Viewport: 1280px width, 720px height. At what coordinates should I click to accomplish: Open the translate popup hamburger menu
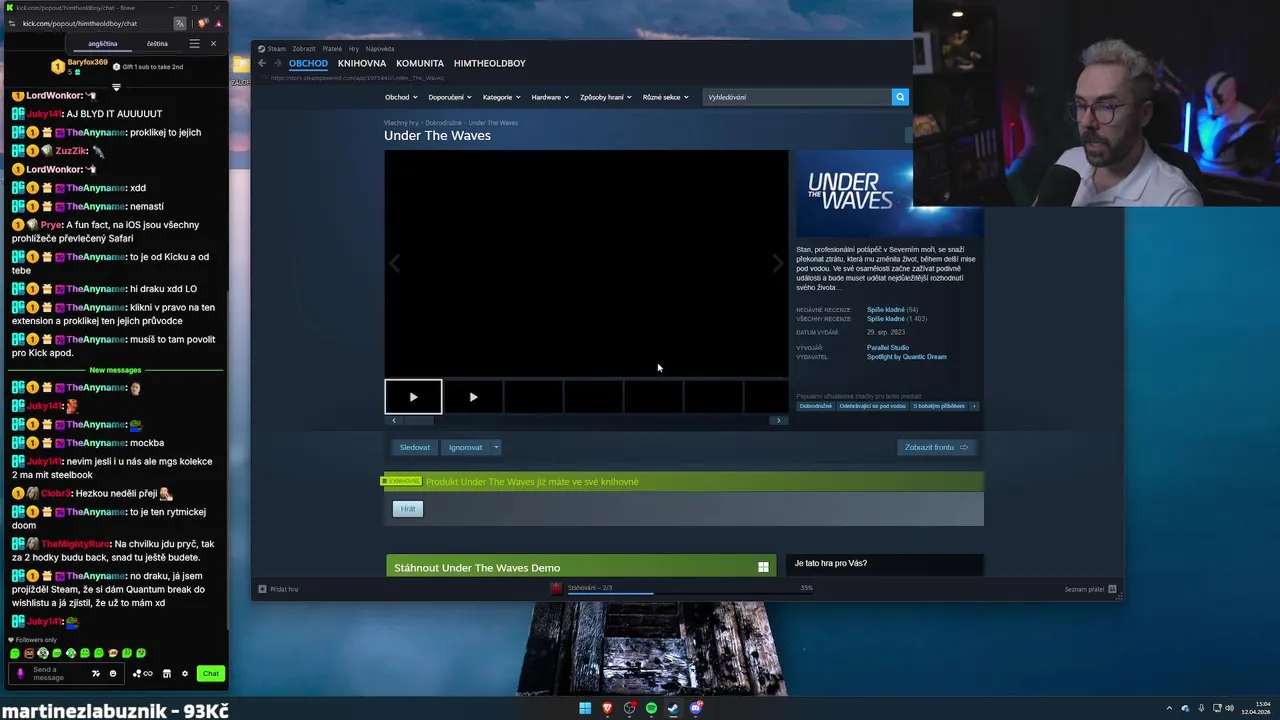point(194,43)
